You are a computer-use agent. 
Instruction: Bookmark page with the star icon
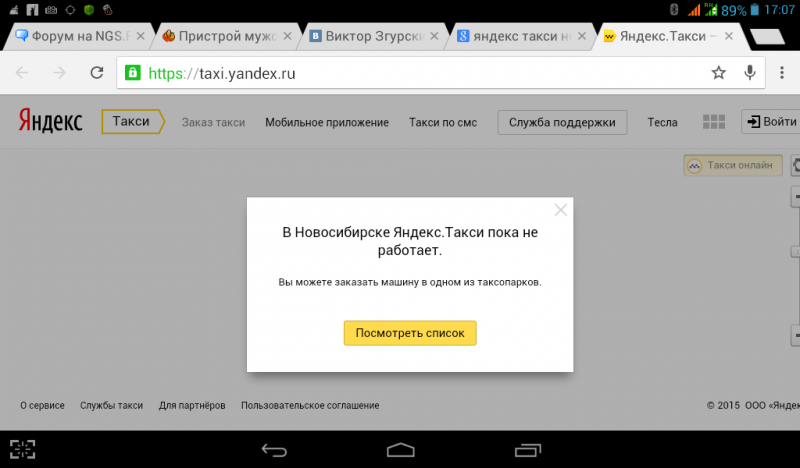pos(718,72)
